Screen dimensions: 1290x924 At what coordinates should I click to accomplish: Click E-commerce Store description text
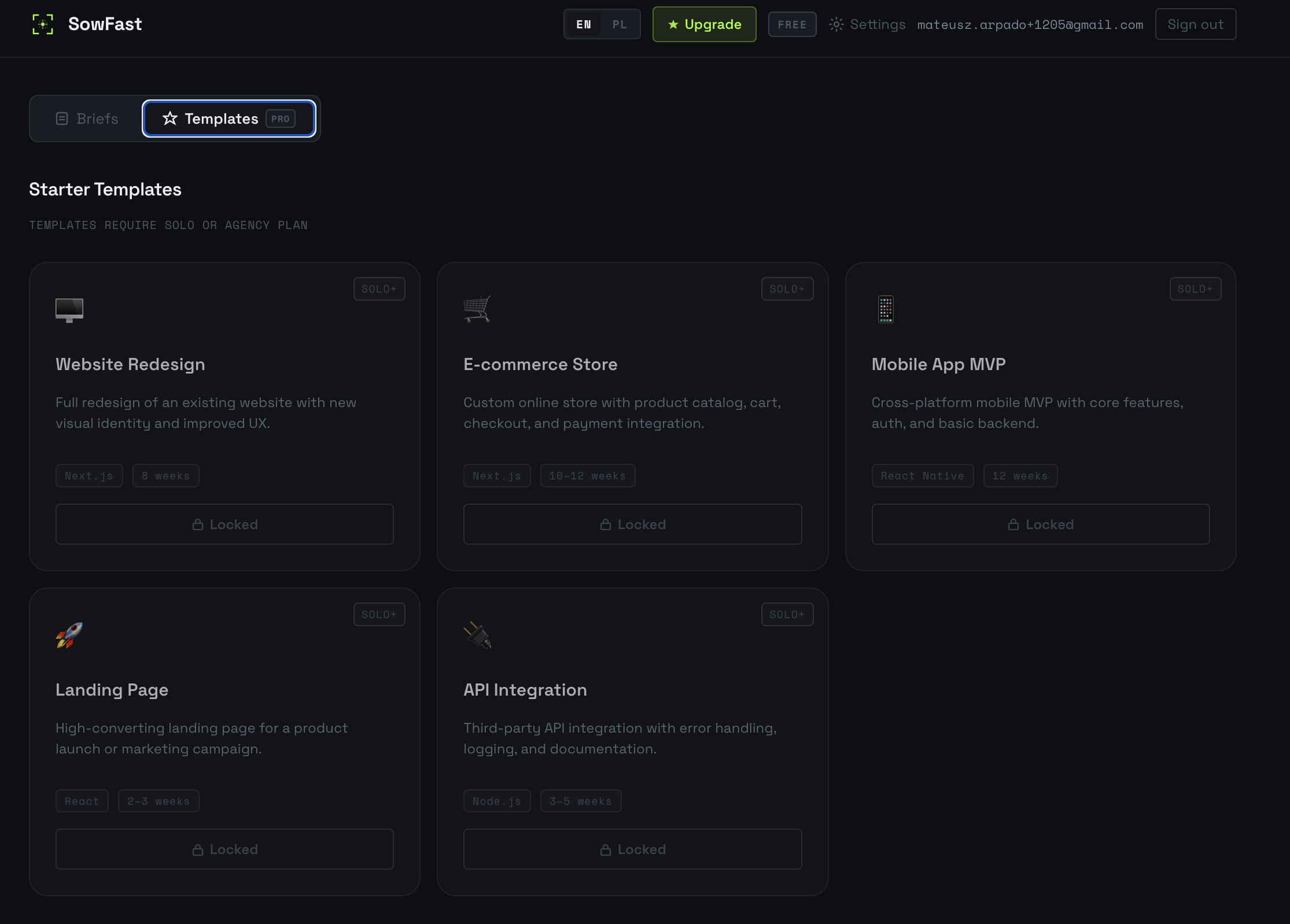622,413
